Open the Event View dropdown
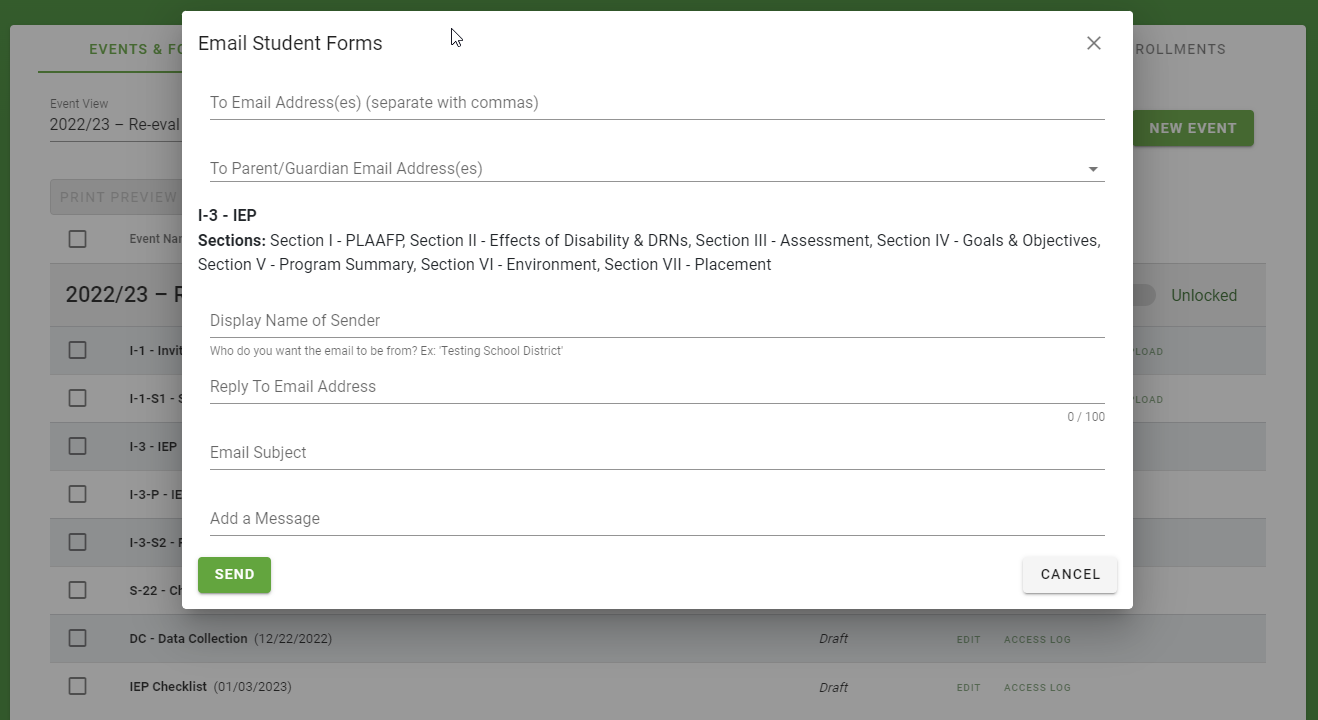 [x=115, y=125]
